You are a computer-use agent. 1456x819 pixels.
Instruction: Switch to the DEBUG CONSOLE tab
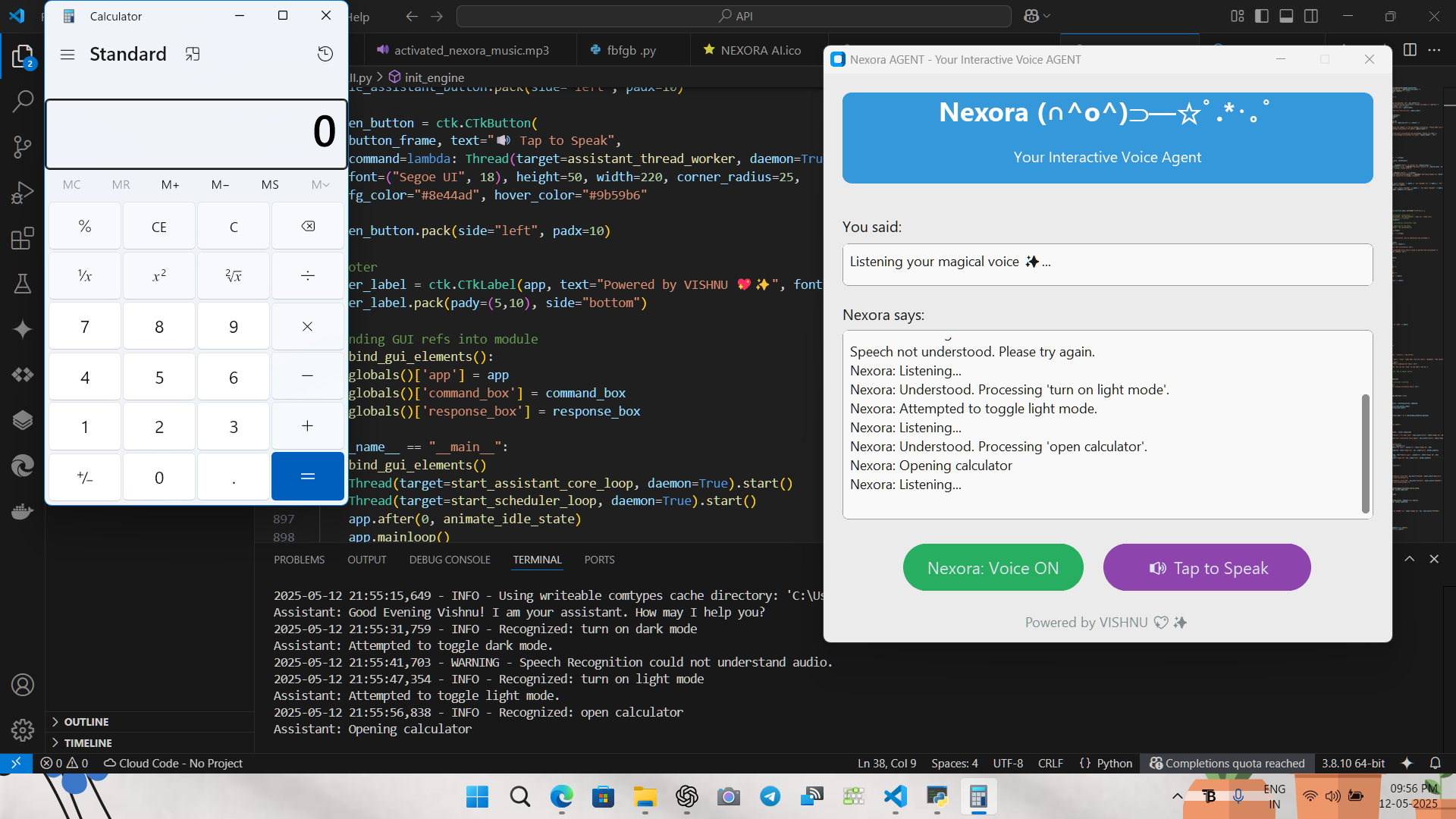(450, 560)
